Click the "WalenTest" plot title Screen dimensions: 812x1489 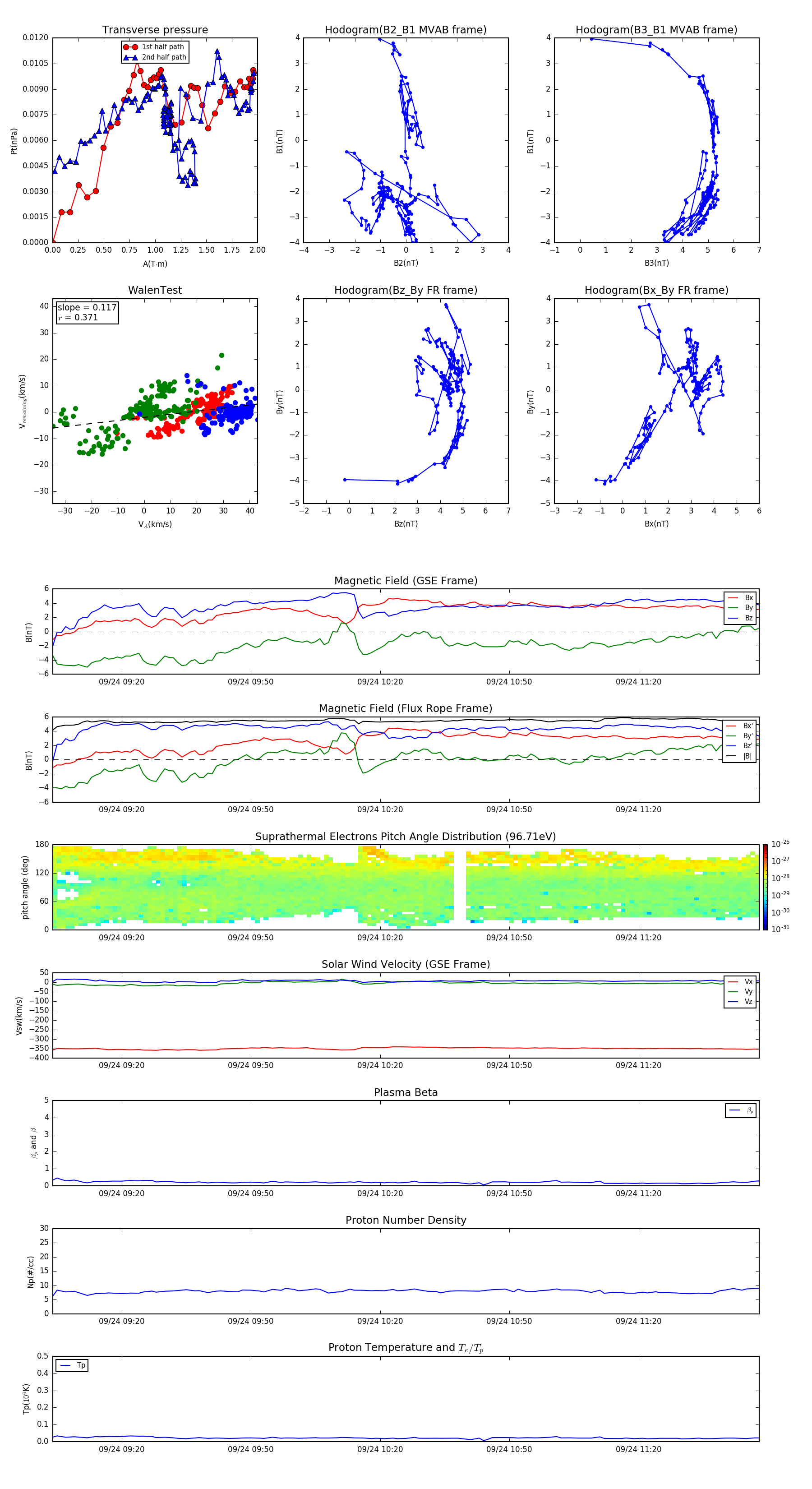155,290
